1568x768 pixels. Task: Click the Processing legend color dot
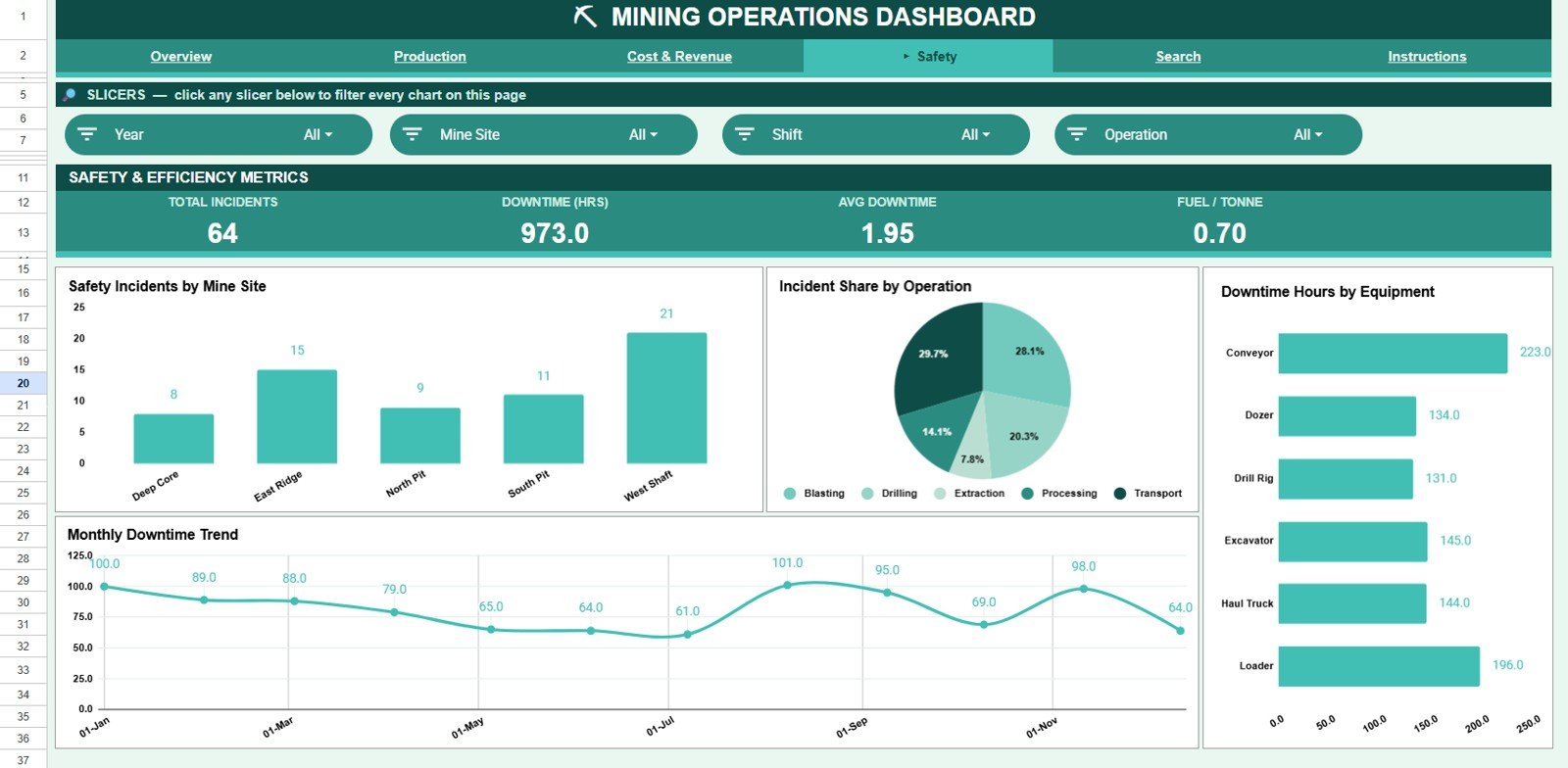[x=1027, y=494]
